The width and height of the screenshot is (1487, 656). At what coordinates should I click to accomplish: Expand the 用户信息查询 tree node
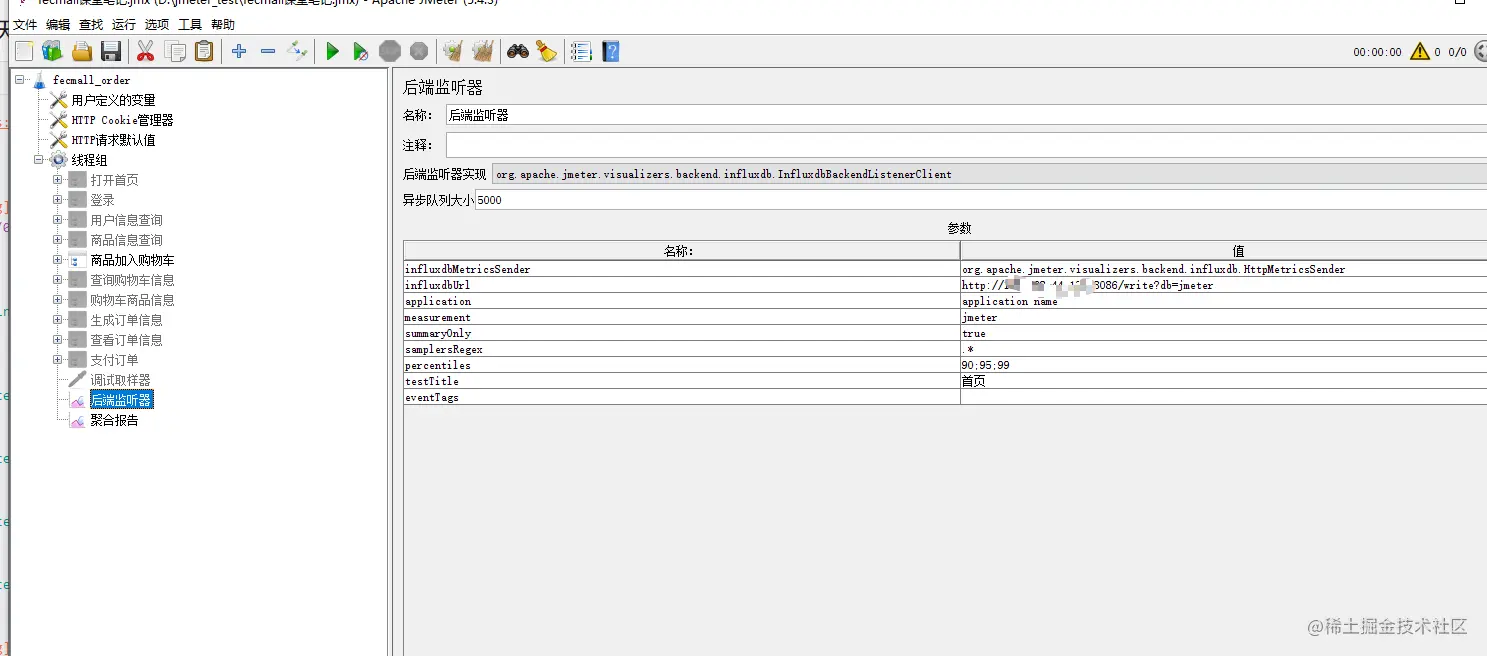click(x=58, y=220)
